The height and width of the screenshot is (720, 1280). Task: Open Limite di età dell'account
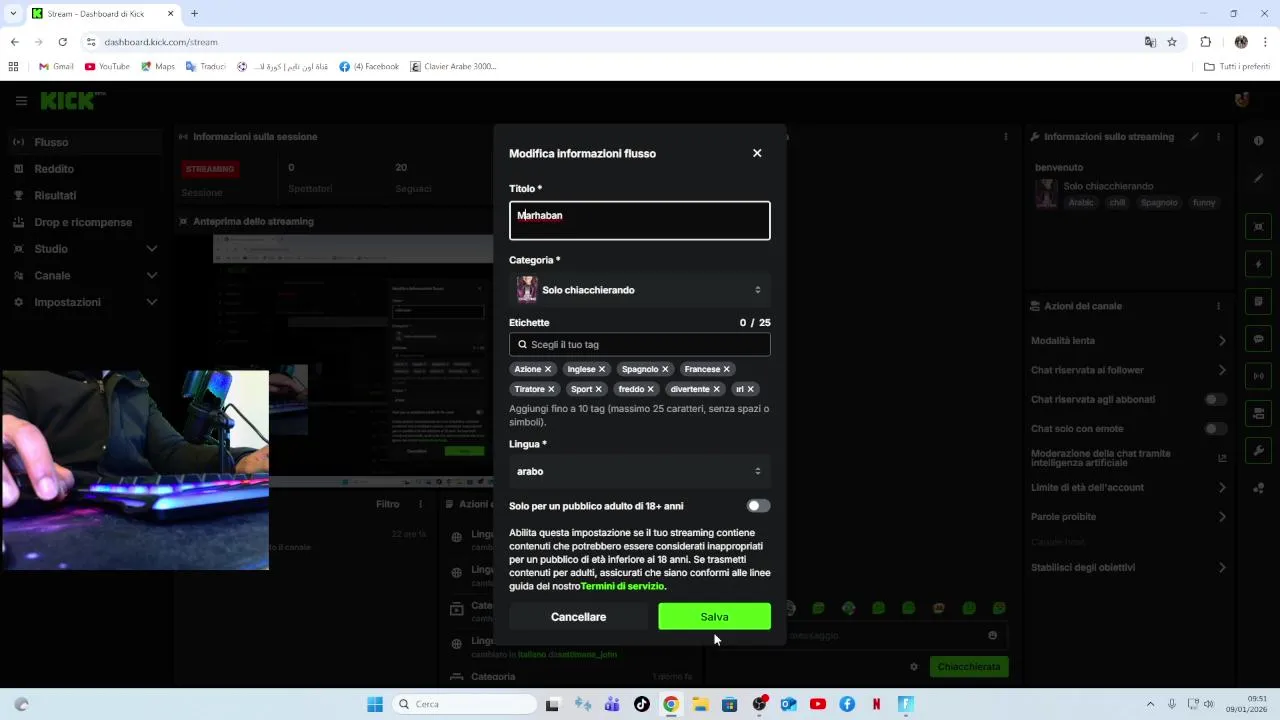(1128, 488)
